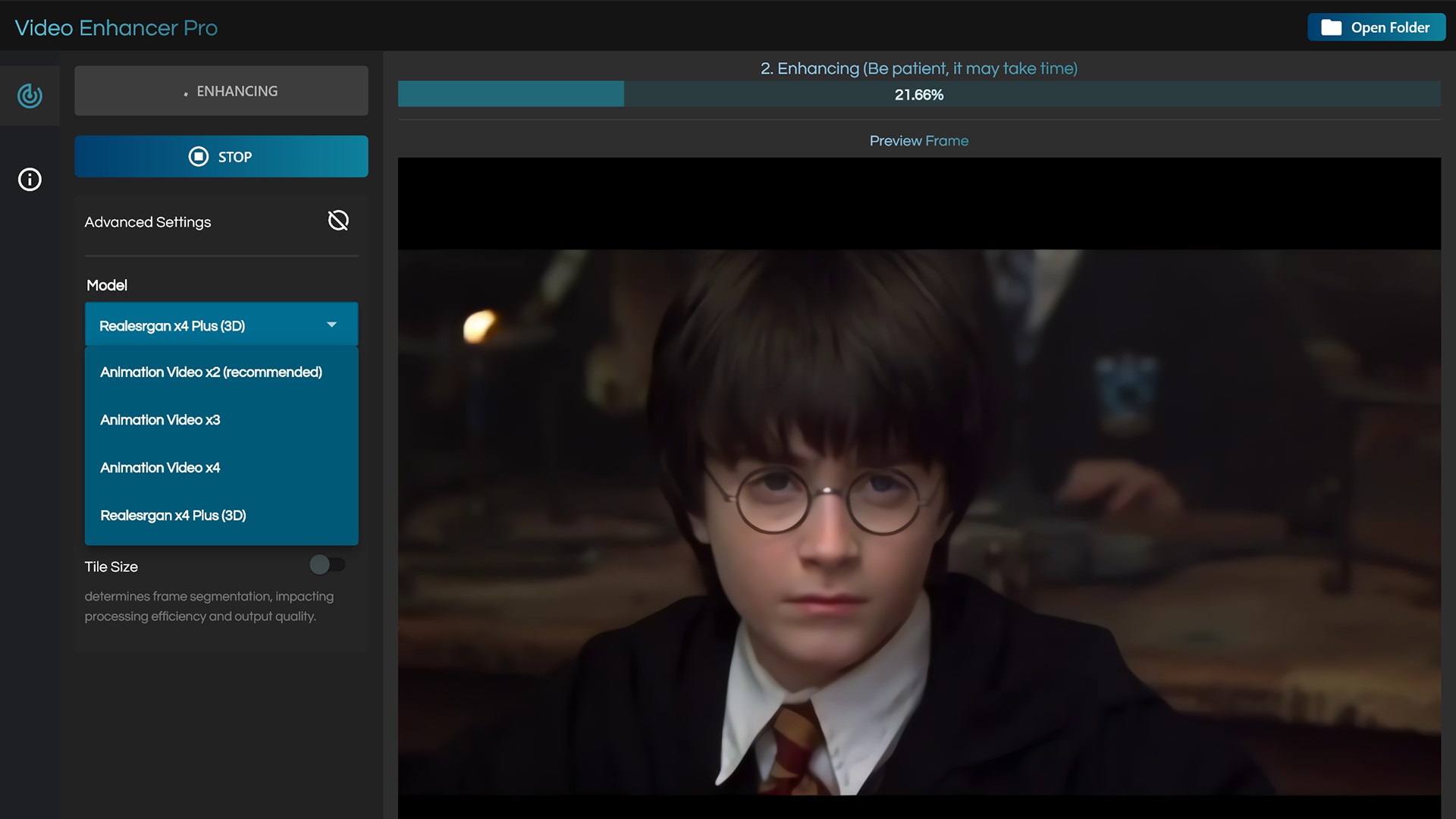Select Realesrgan x4 Plus (3D) list option
This screenshot has height=819, width=1456.
173,516
